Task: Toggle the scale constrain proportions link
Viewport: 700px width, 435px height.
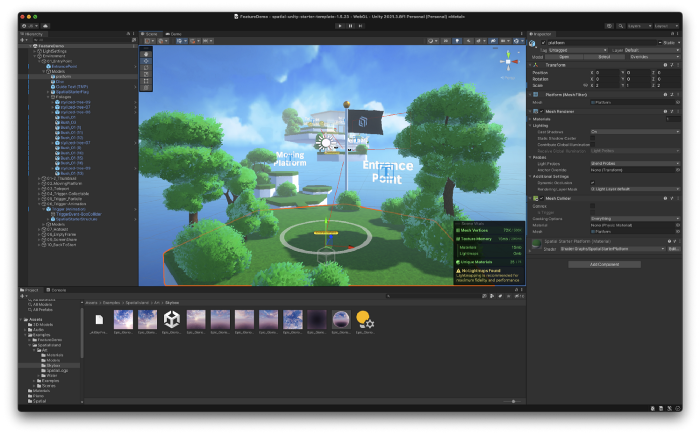Action: [x=585, y=85]
